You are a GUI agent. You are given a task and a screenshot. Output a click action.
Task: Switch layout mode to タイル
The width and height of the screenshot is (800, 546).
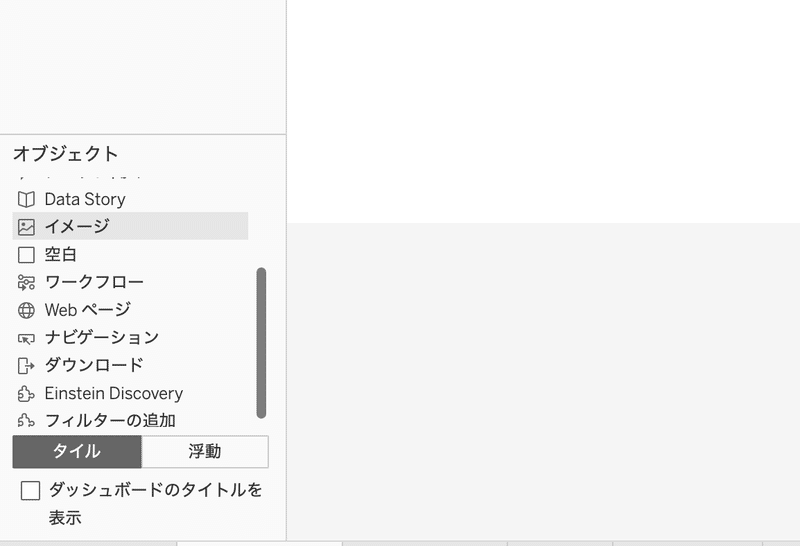(x=77, y=452)
